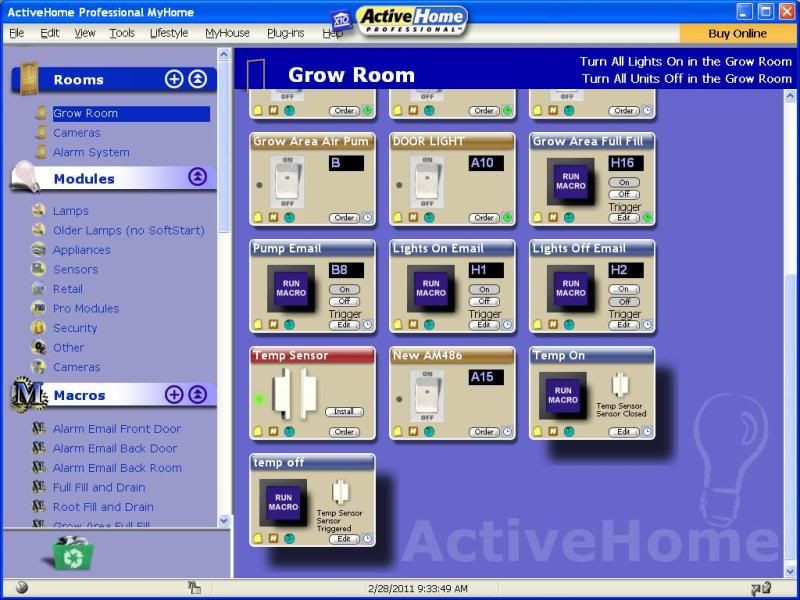Toggle the New AM486 switch

427,396
